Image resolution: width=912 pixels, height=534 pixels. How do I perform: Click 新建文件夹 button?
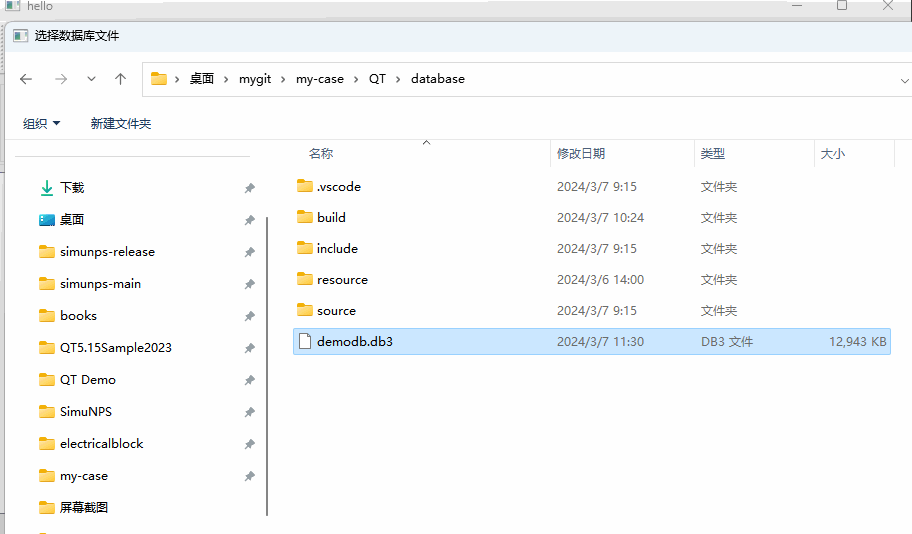(121, 123)
